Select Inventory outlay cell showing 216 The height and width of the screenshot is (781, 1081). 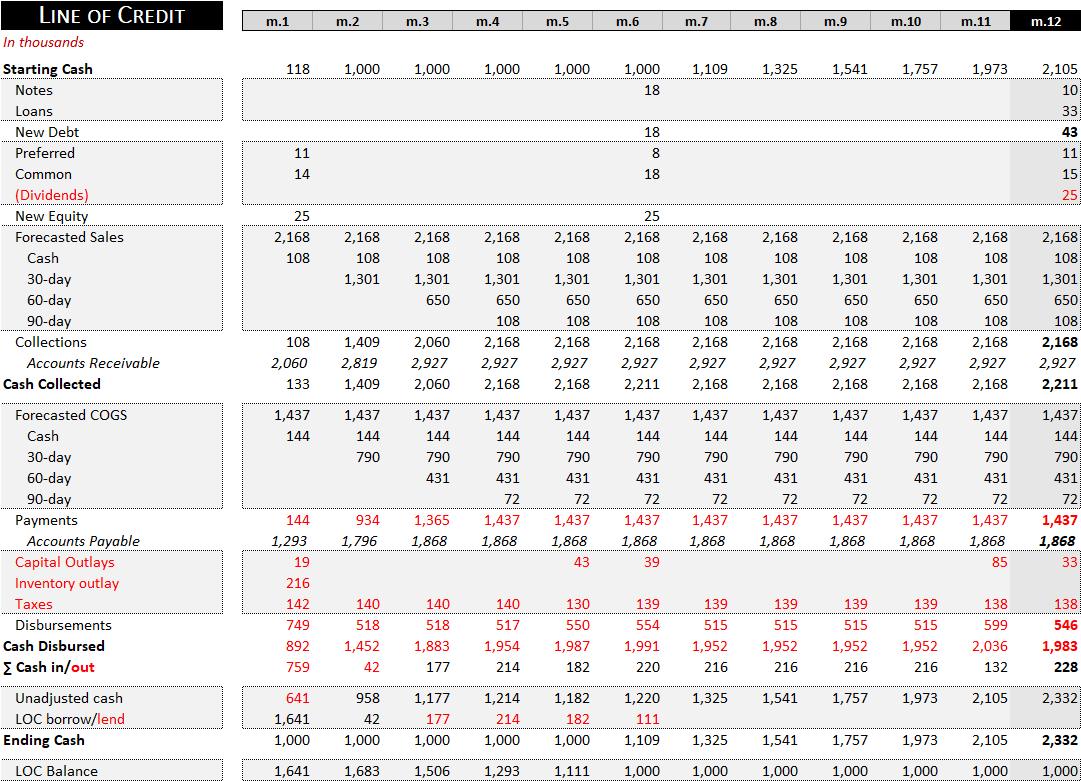tap(298, 583)
